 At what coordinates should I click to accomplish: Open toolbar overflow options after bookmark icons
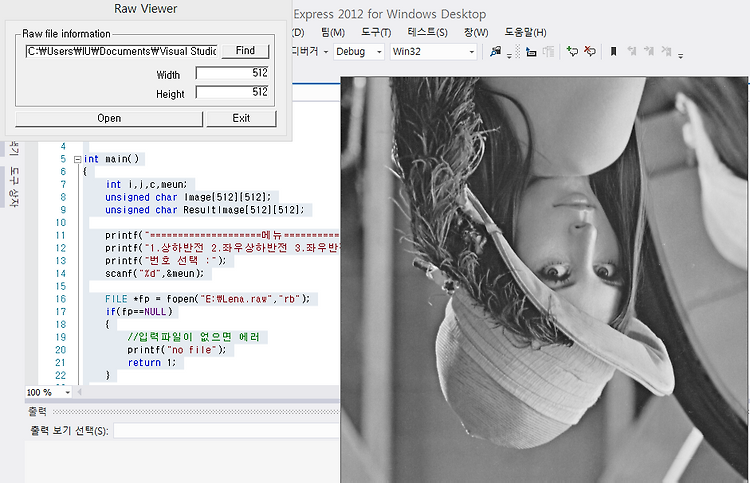680,55
